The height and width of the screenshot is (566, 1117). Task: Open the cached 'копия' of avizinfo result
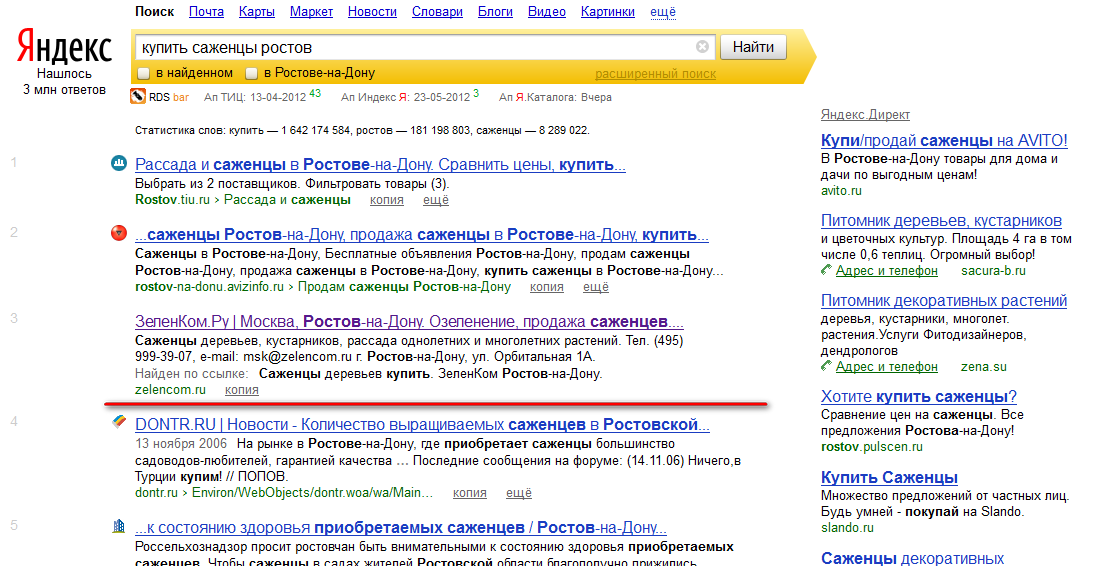pos(546,287)
